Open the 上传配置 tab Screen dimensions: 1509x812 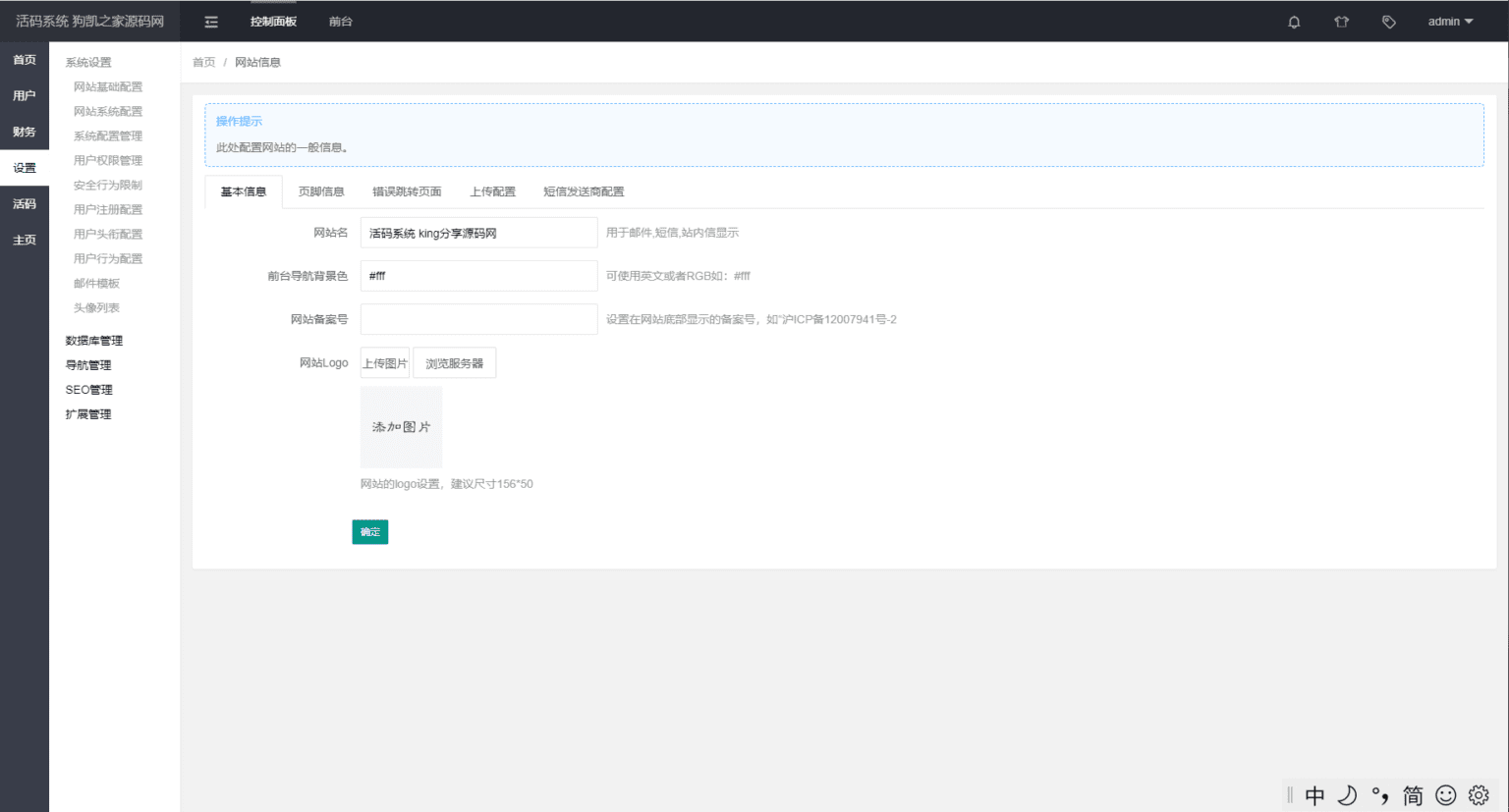492,191
